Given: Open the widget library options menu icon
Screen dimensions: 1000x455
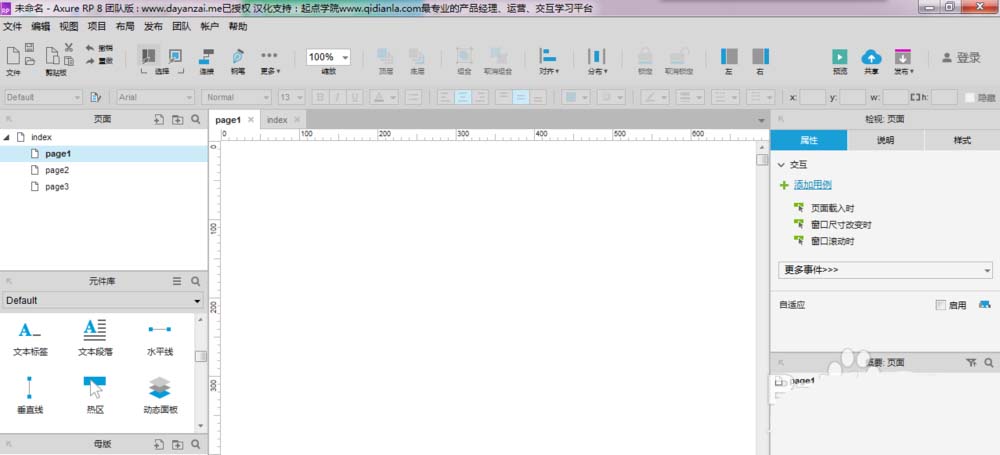Looking at the screenshot, I should [177, 281].
